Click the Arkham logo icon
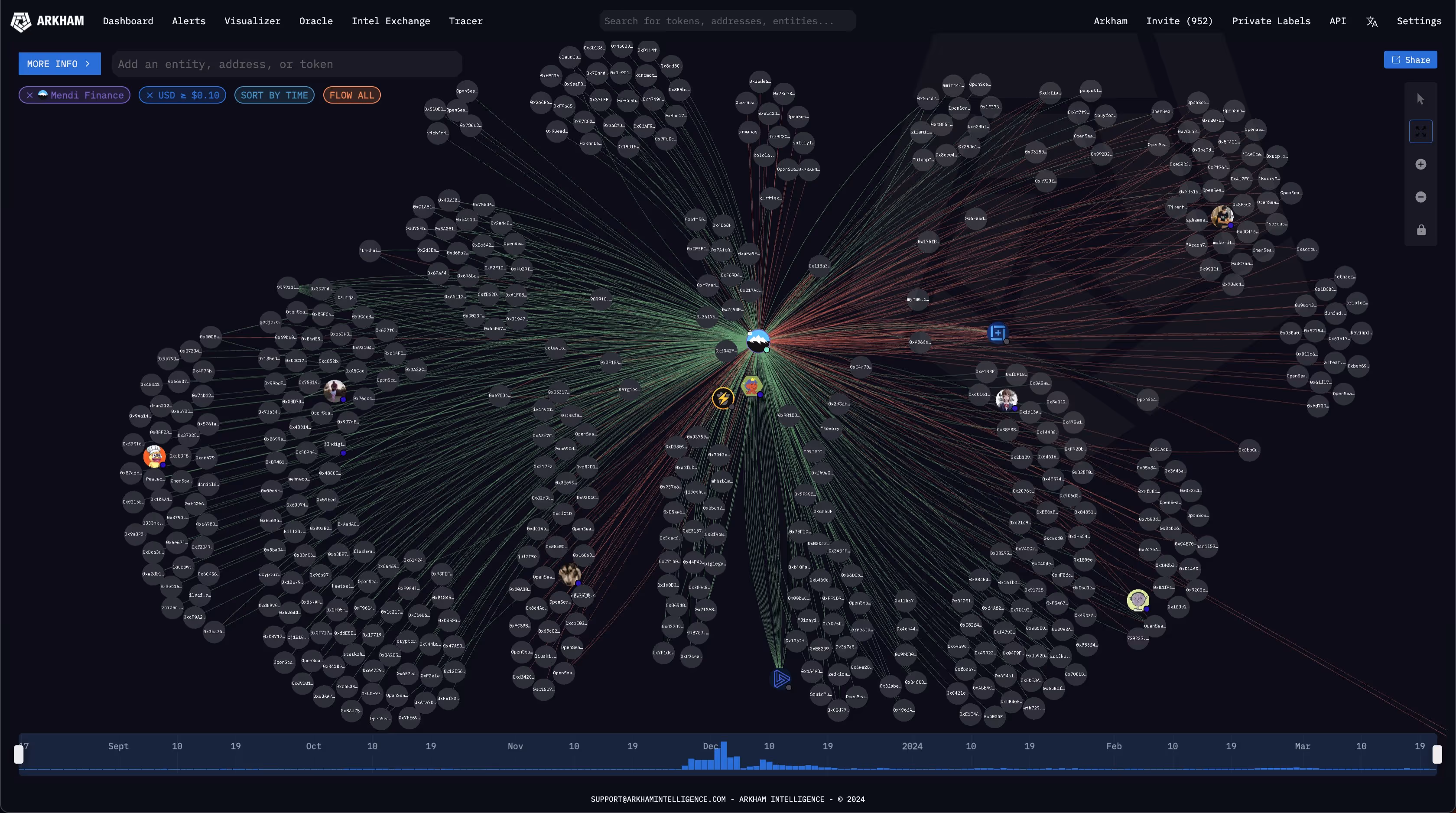Screen dimensions: 1456x813 tap(21, 22)
